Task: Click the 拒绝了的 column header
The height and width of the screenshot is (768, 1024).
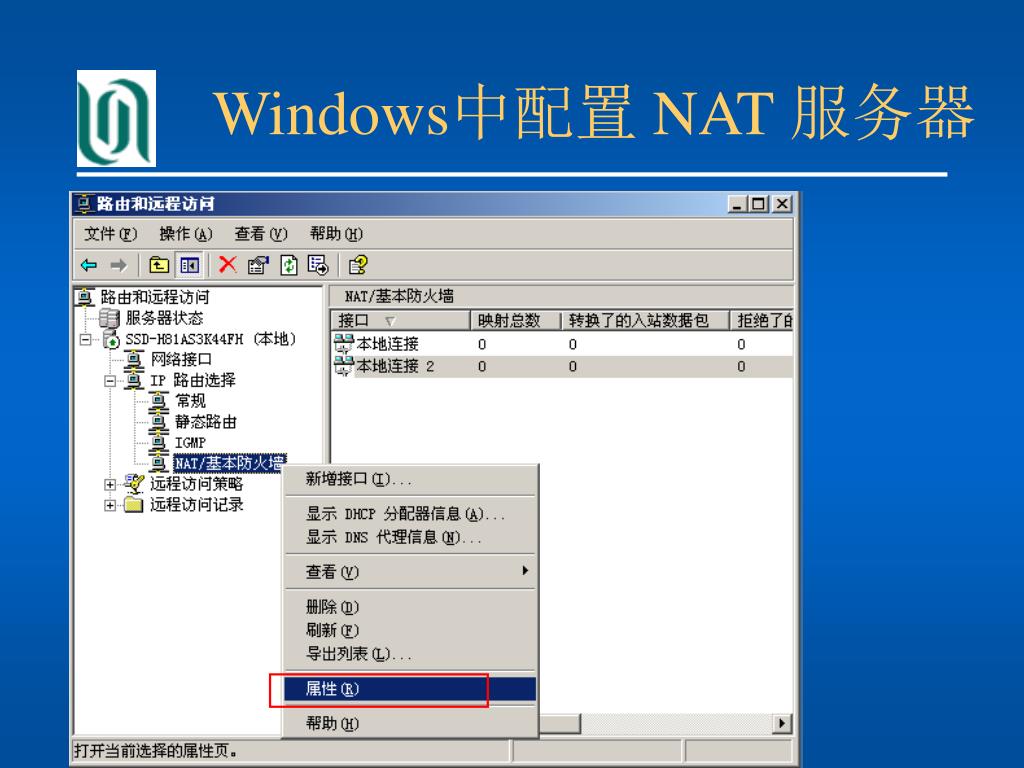Action: tap(761, 321)
